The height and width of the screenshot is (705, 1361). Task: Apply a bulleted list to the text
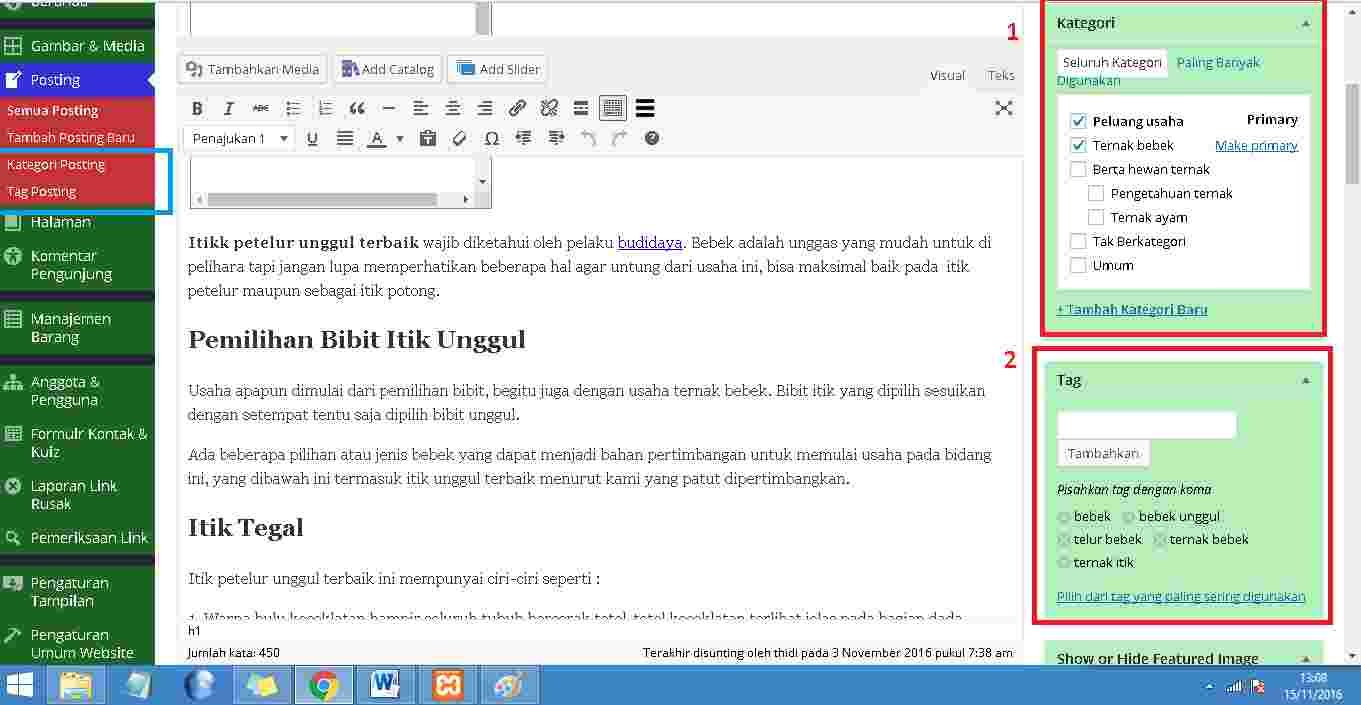coord(294,108)
